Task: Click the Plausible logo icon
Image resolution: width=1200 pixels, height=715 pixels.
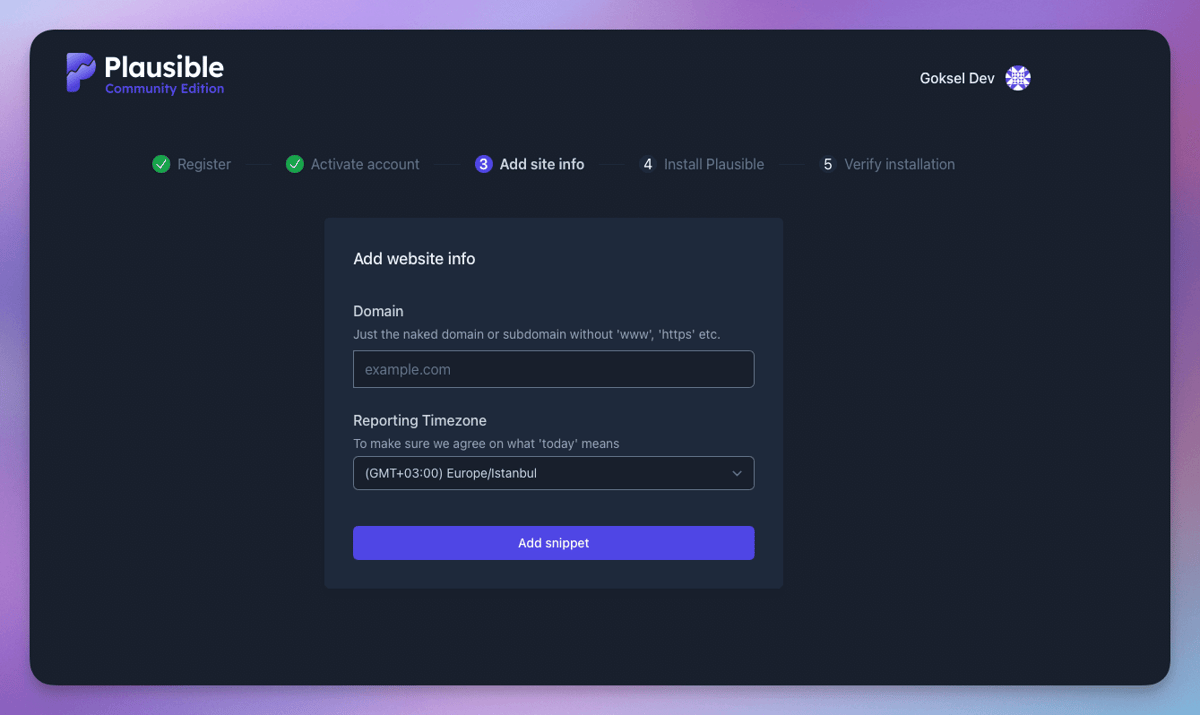Action: (81, 72)
